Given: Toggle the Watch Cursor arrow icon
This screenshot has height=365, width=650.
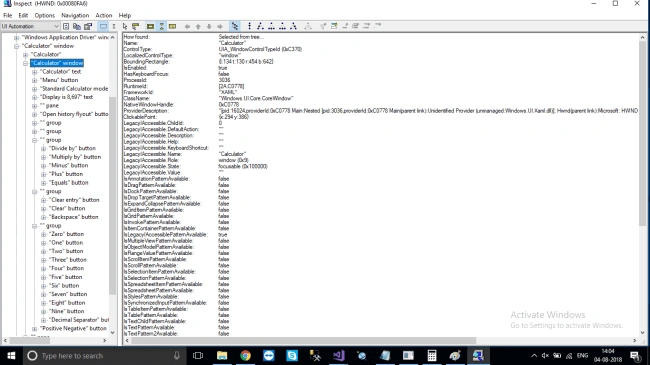Looking at the screenshot, I should [x=125, y=26].
